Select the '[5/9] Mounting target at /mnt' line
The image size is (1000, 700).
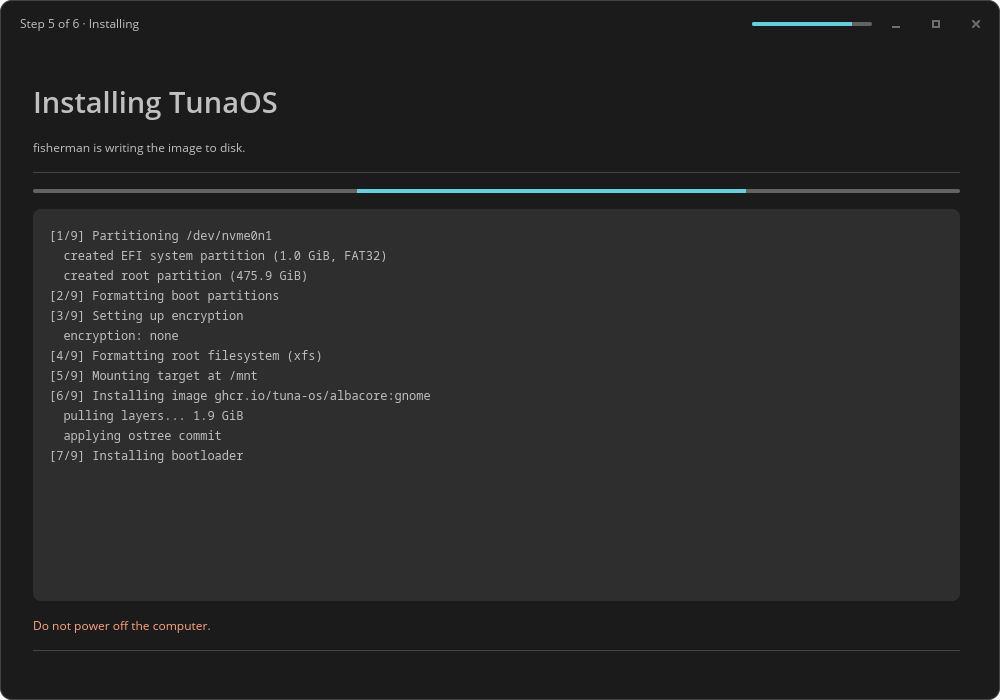pos(154,376)
